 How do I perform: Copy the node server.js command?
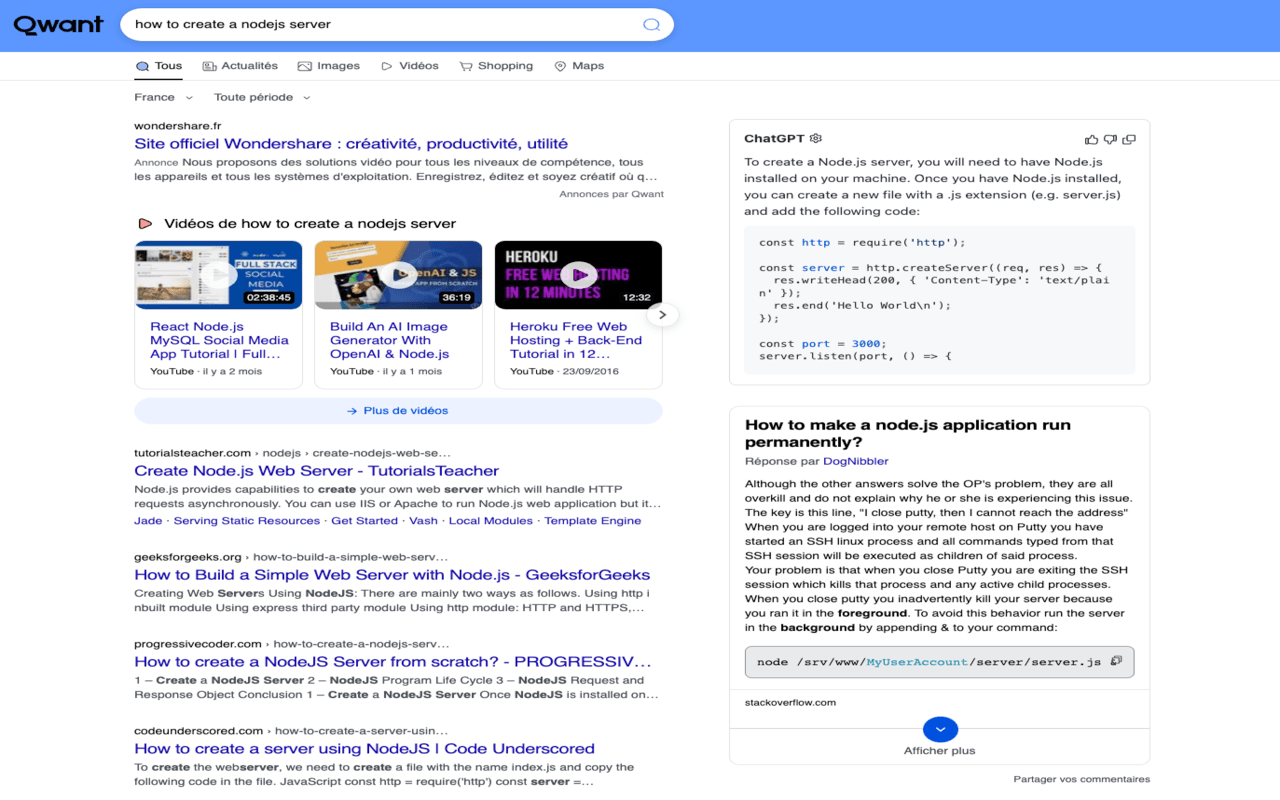point(1117,661)
